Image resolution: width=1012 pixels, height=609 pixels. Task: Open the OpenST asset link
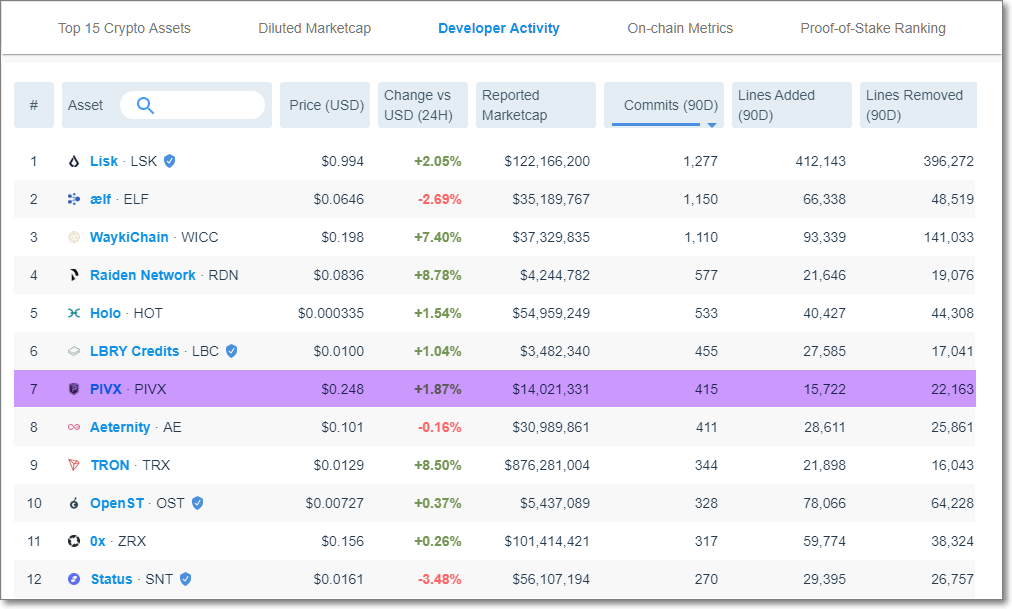tap(117, 503)
